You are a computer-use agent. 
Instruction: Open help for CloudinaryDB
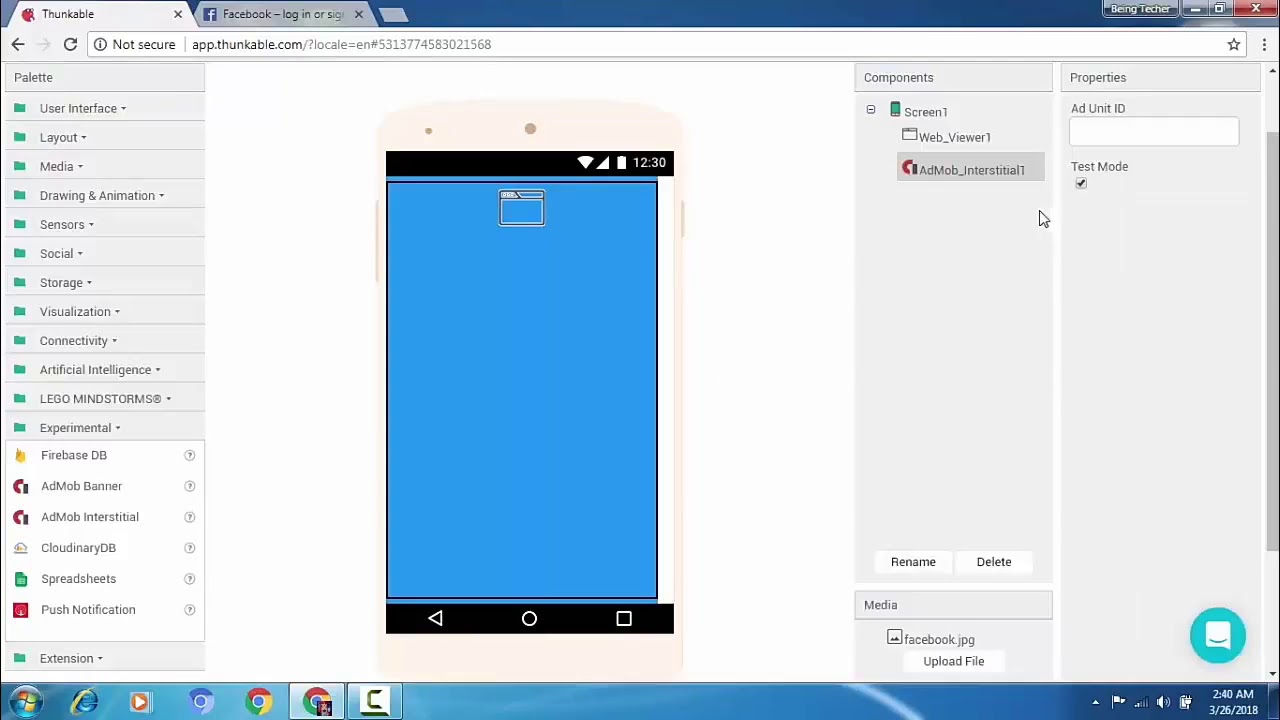point(189,548)
